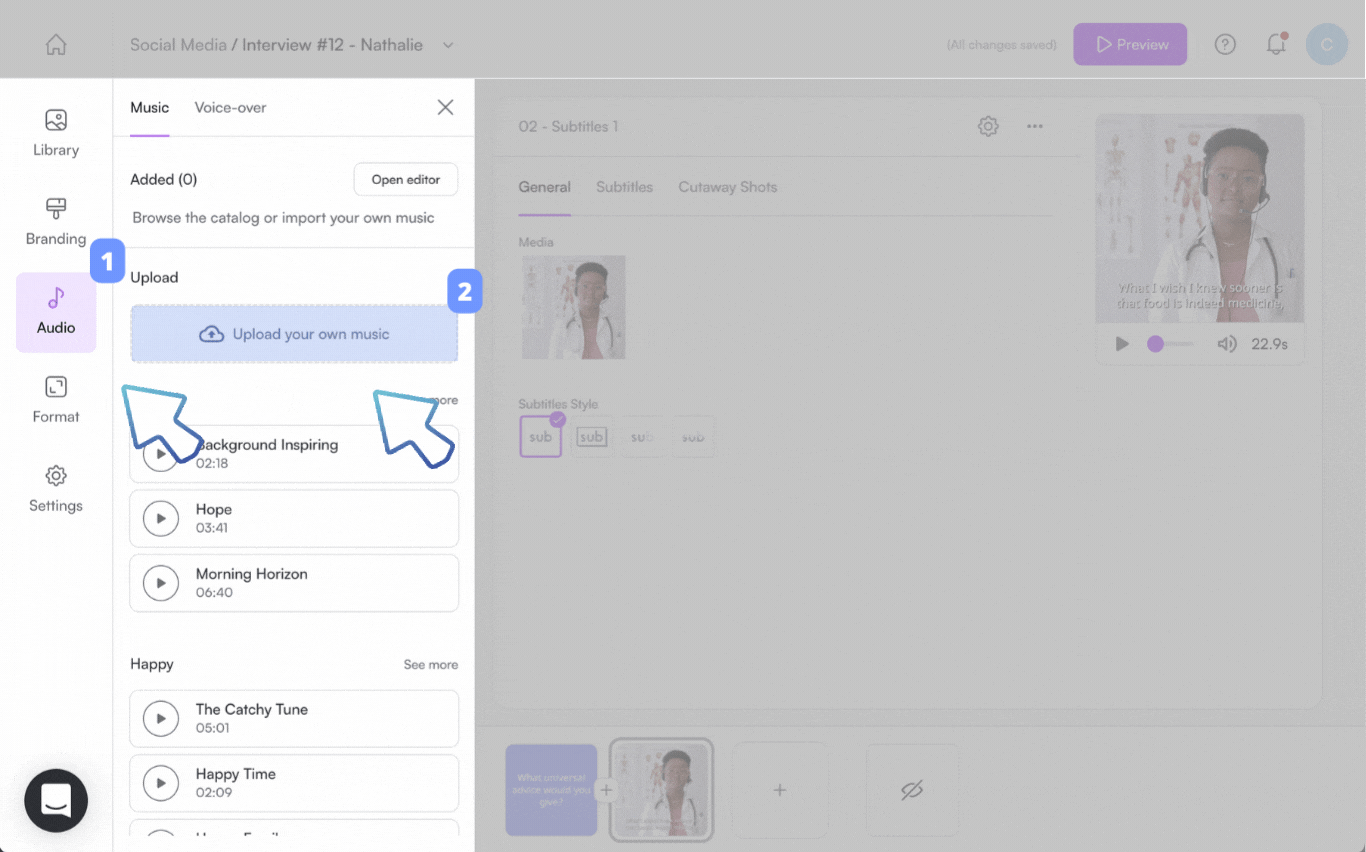
Task: Select The Catchy Tune track title
Action: coord(252,709)
